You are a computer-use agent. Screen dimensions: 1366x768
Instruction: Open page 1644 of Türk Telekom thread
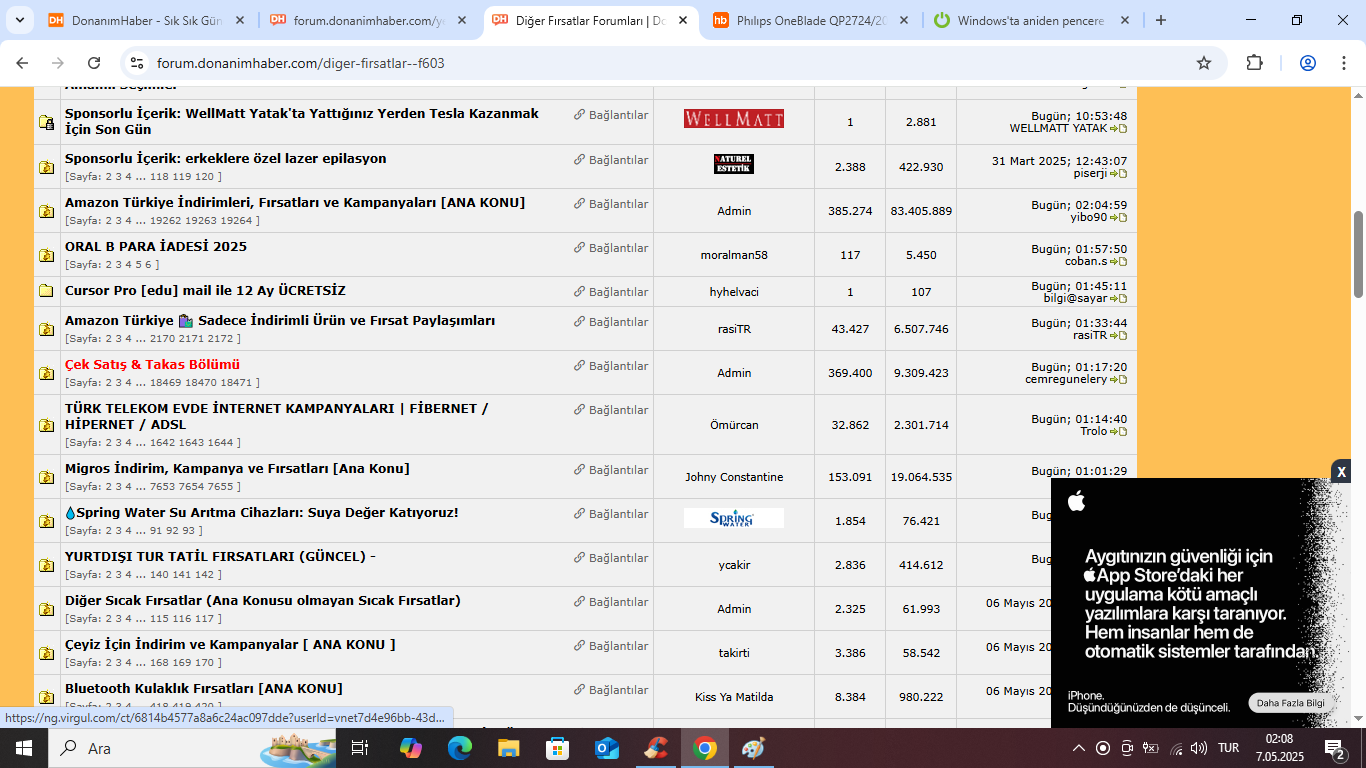coord(220,442)
